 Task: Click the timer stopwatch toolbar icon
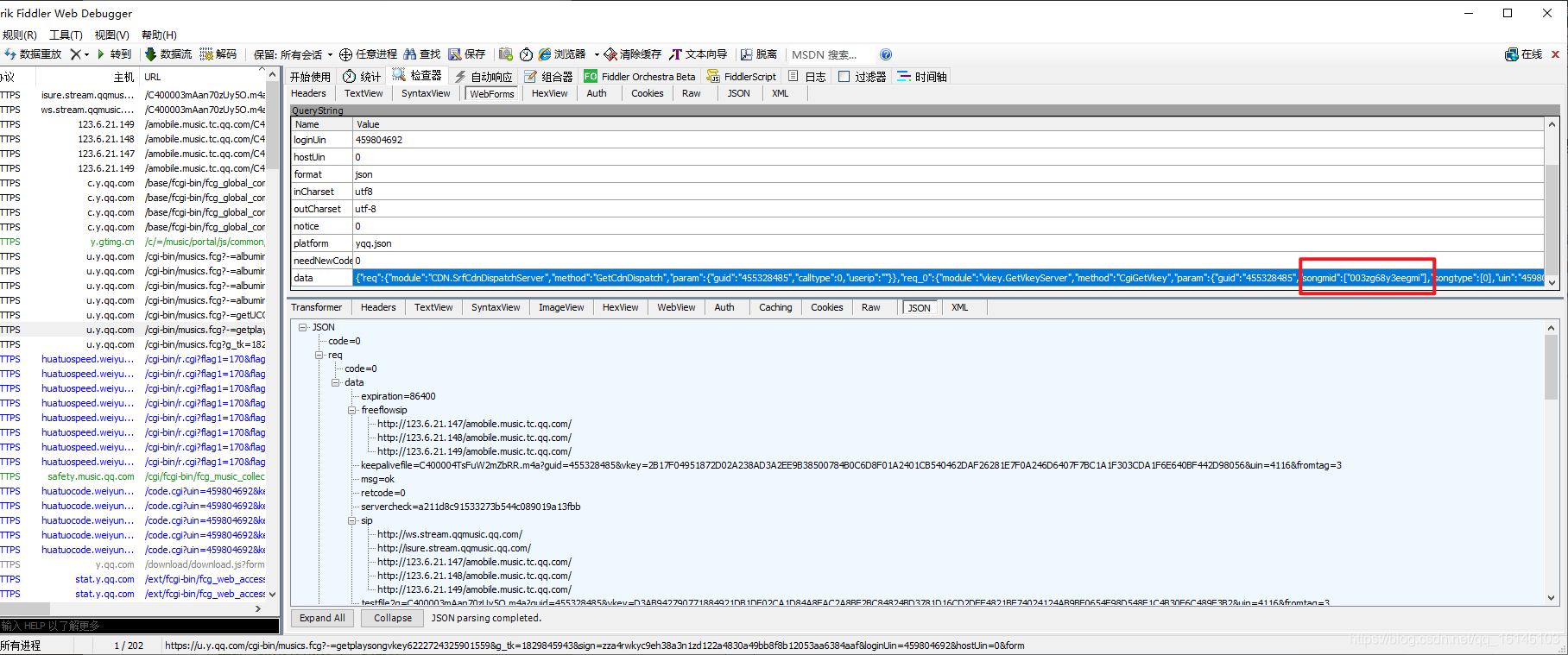[x=526, y=54]
